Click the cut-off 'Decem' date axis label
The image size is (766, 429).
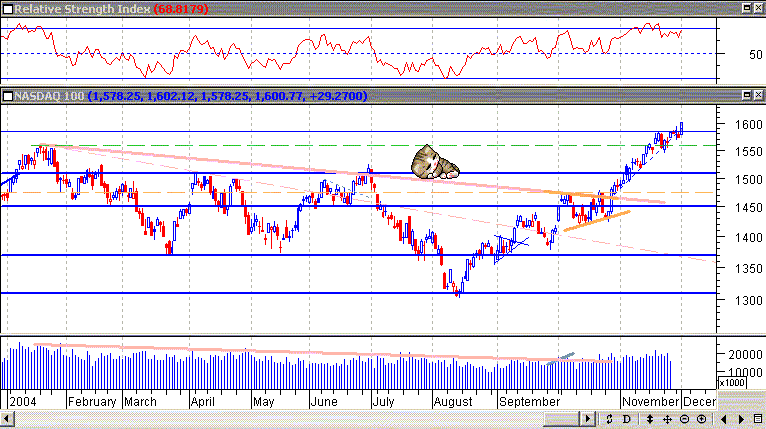click(x=700, y=402)
